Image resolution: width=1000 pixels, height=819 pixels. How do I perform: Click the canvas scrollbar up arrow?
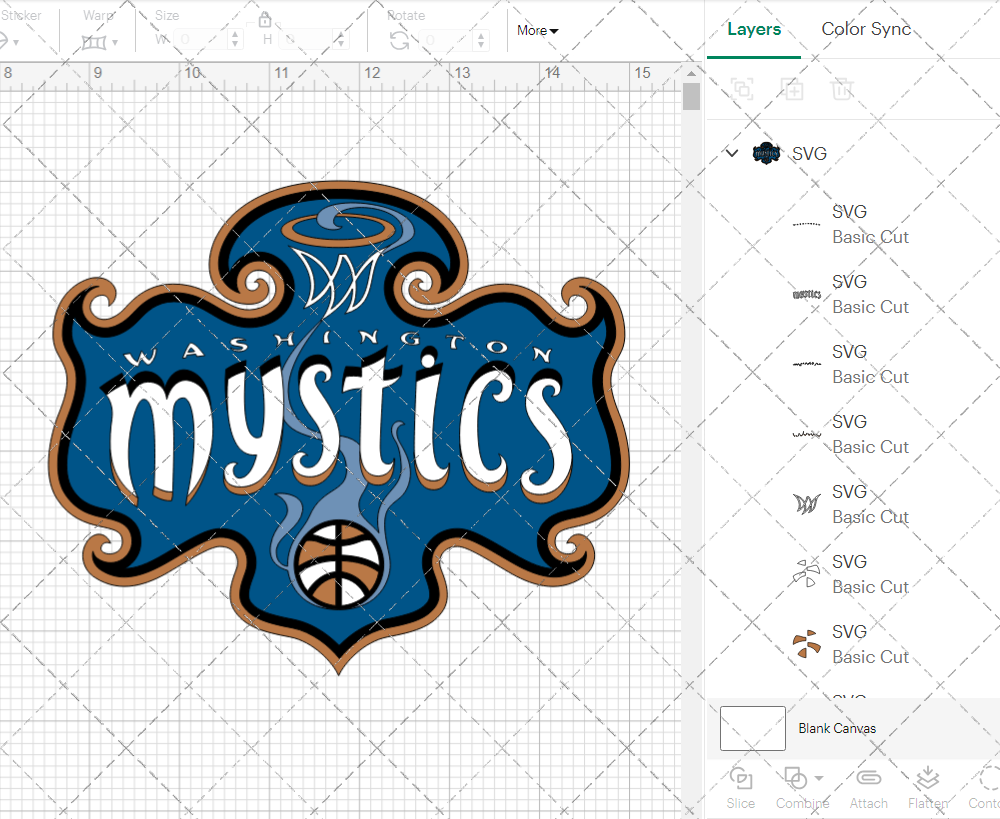pos(691,73)
